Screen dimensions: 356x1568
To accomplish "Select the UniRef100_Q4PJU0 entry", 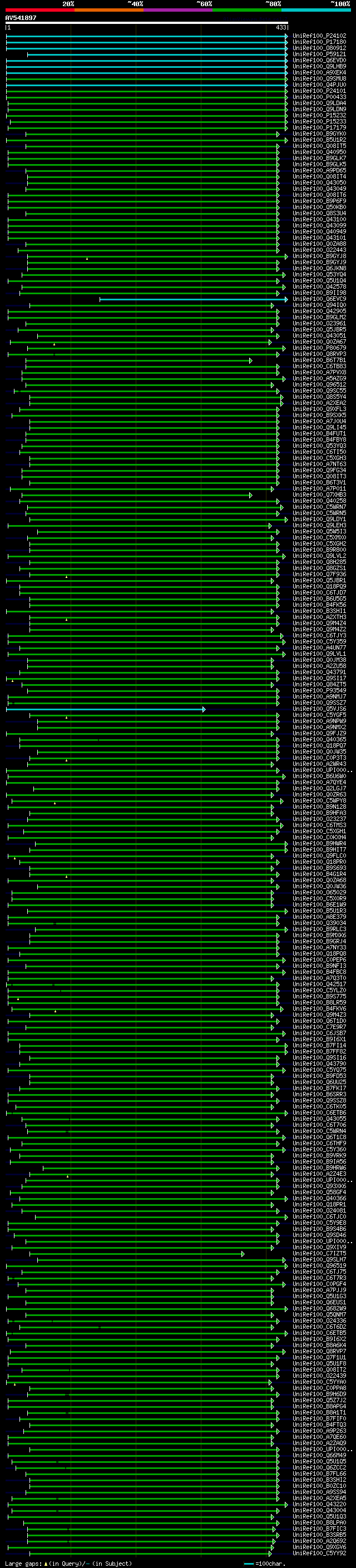I will (x=319, y=85).
